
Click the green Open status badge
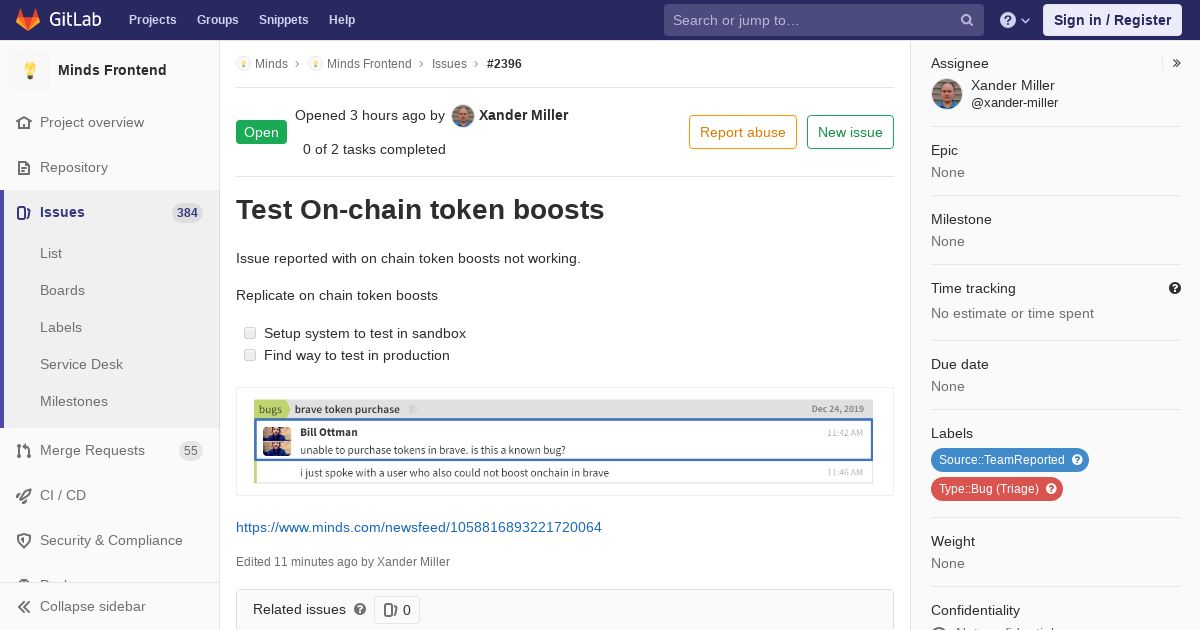(x=261, y=132)
